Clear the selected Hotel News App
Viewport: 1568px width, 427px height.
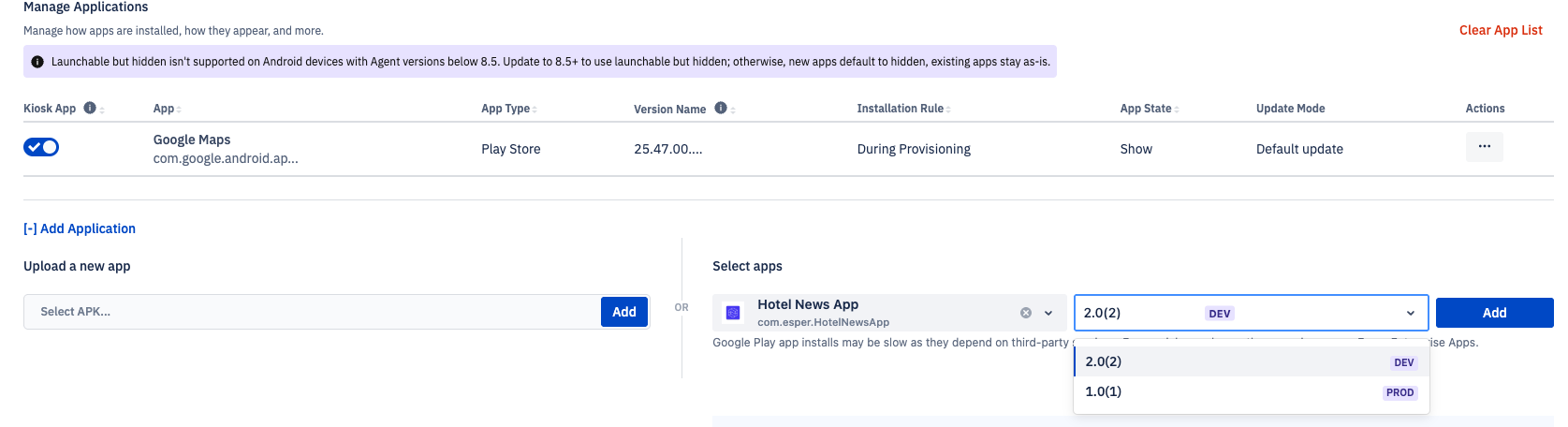[x=1026, y=313]
